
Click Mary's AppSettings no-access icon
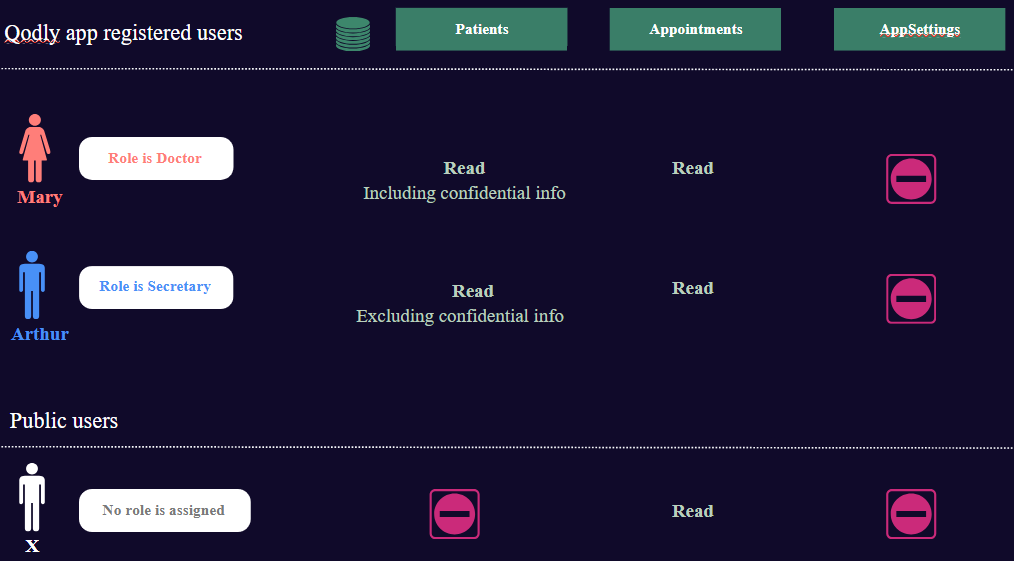(911, 179)
